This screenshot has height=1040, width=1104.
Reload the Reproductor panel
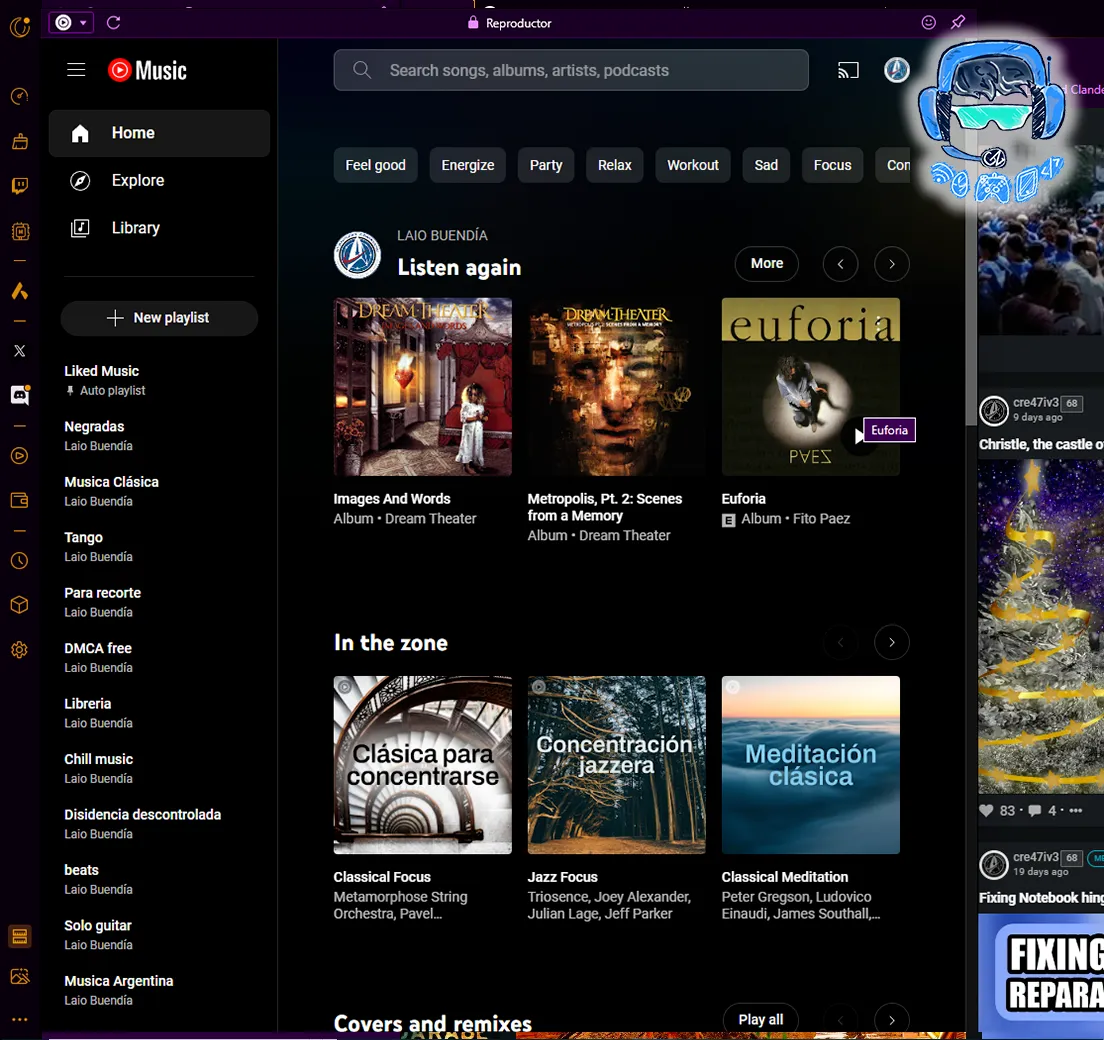[113, 23]
